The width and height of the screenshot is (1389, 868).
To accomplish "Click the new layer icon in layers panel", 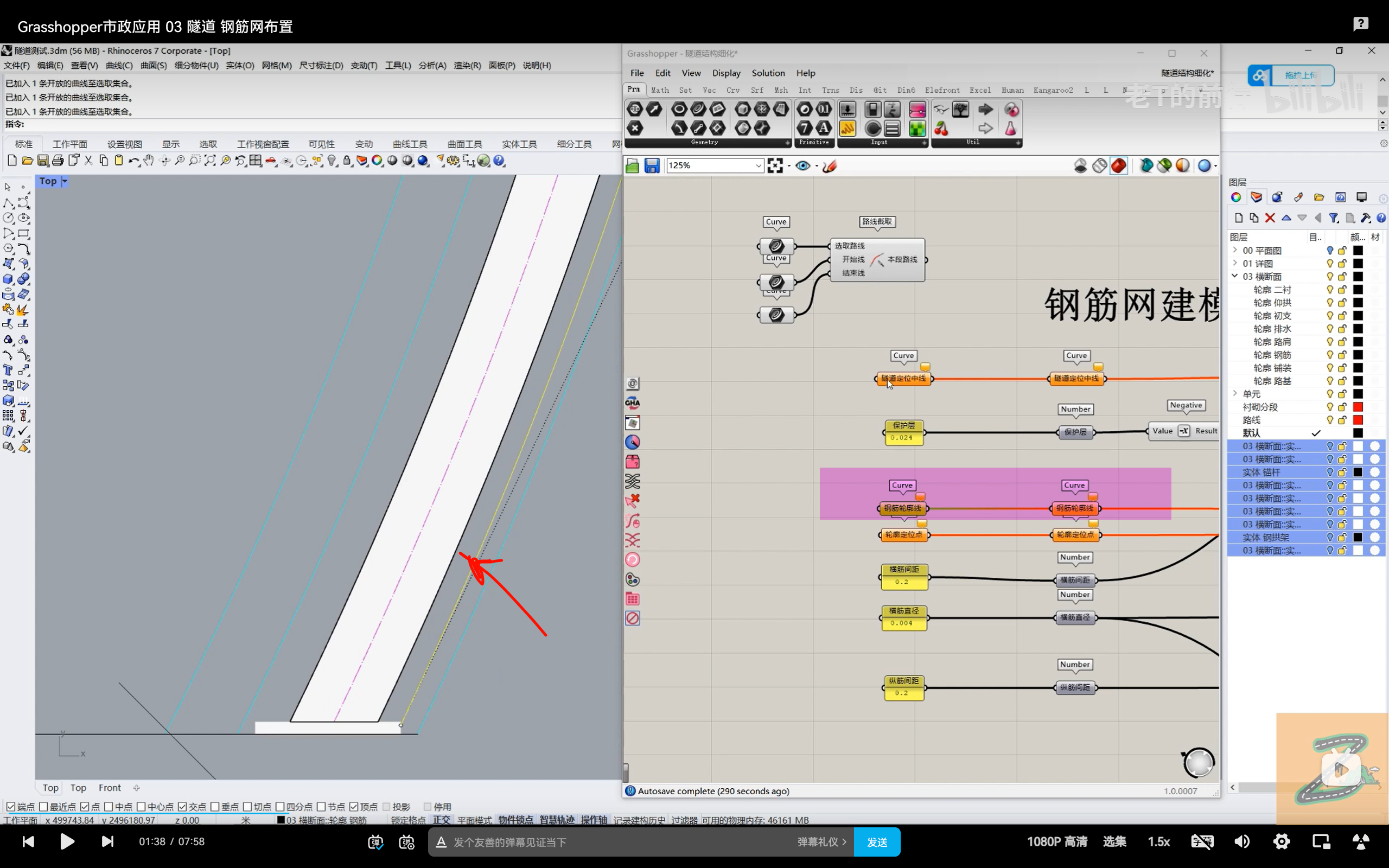I will click(x=1239, y=218).
